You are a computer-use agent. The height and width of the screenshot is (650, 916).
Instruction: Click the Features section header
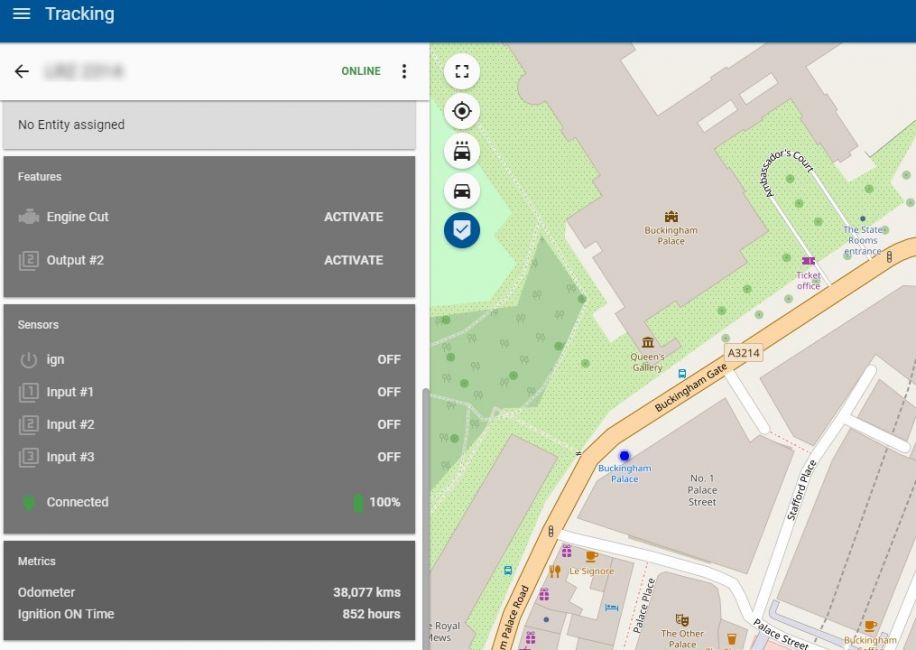pos(40,177)
